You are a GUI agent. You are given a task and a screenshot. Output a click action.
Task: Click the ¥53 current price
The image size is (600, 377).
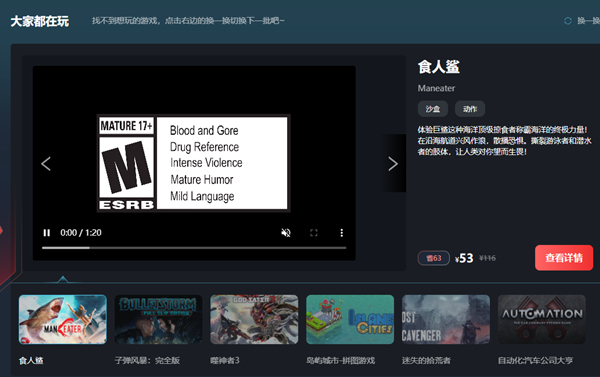click(464, 258)
